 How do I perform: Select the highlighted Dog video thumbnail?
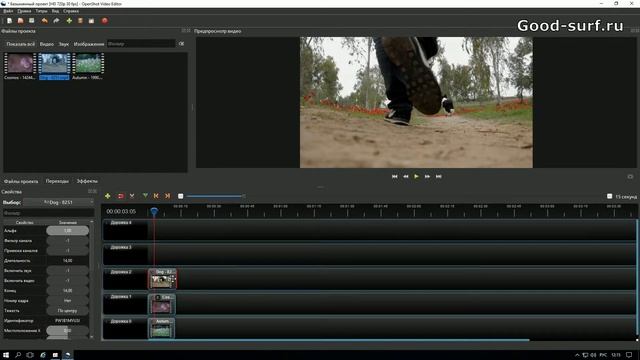pos(54,66)
